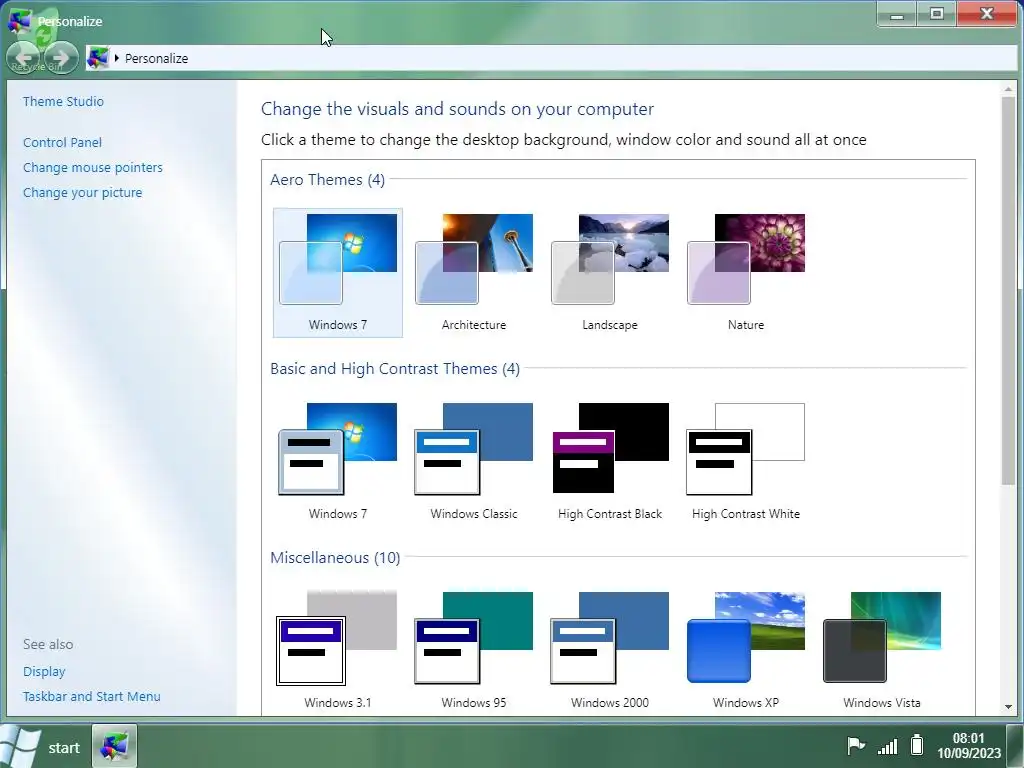
Task: Choose the Landscape theme
Action: click(x=610, y=272)
